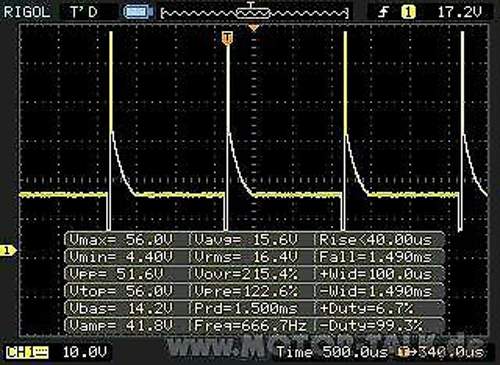Viewport: 500px width, 365px height.
Task: Click the orange T trigger position marker
Action: (227, 38)
